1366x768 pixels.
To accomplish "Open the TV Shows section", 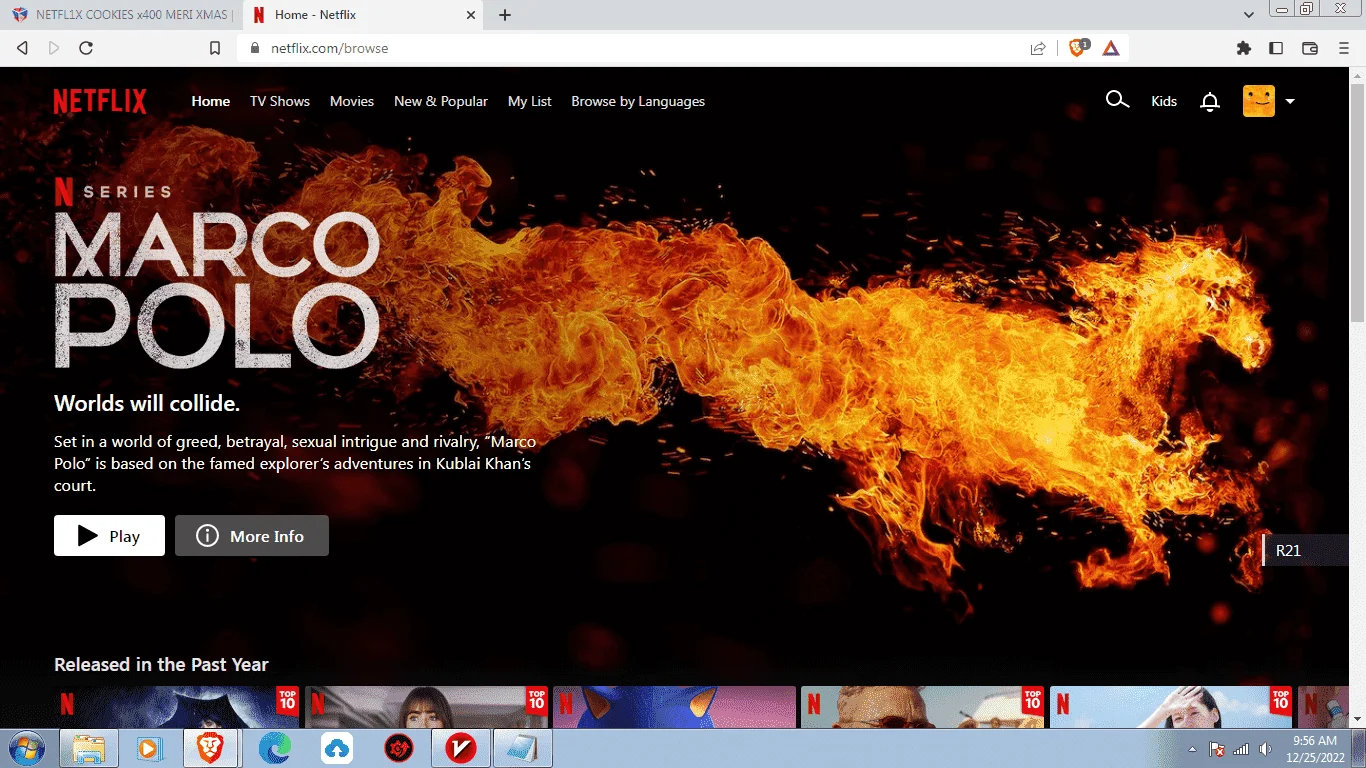I will [280, 101].
